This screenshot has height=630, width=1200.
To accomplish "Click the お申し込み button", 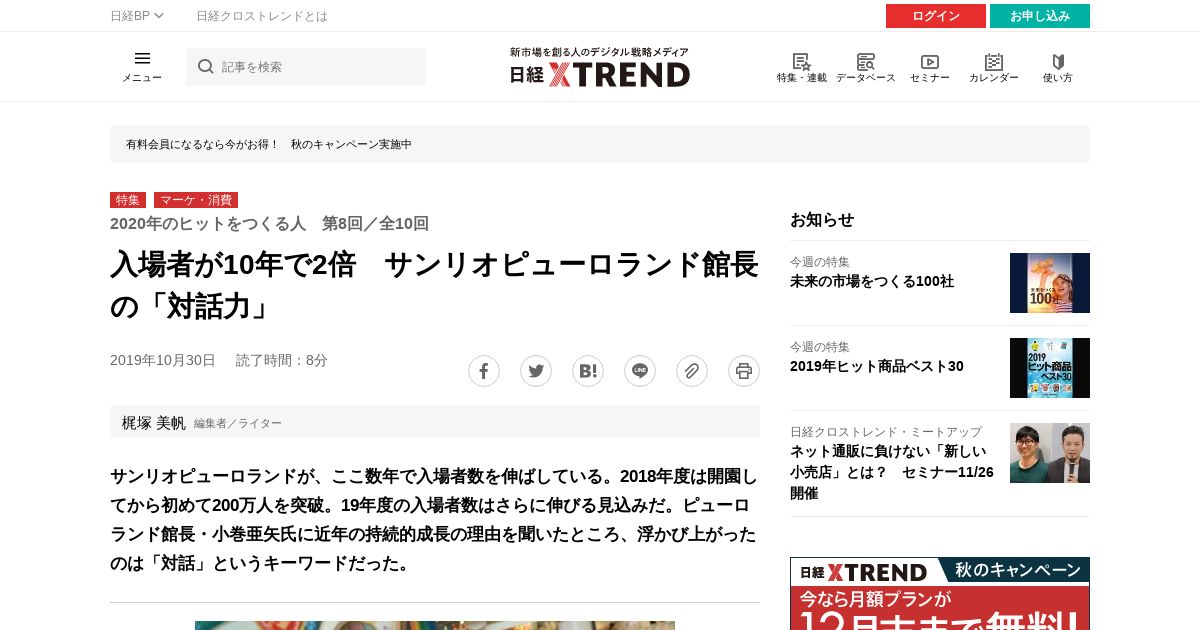I will [1040, 16].
